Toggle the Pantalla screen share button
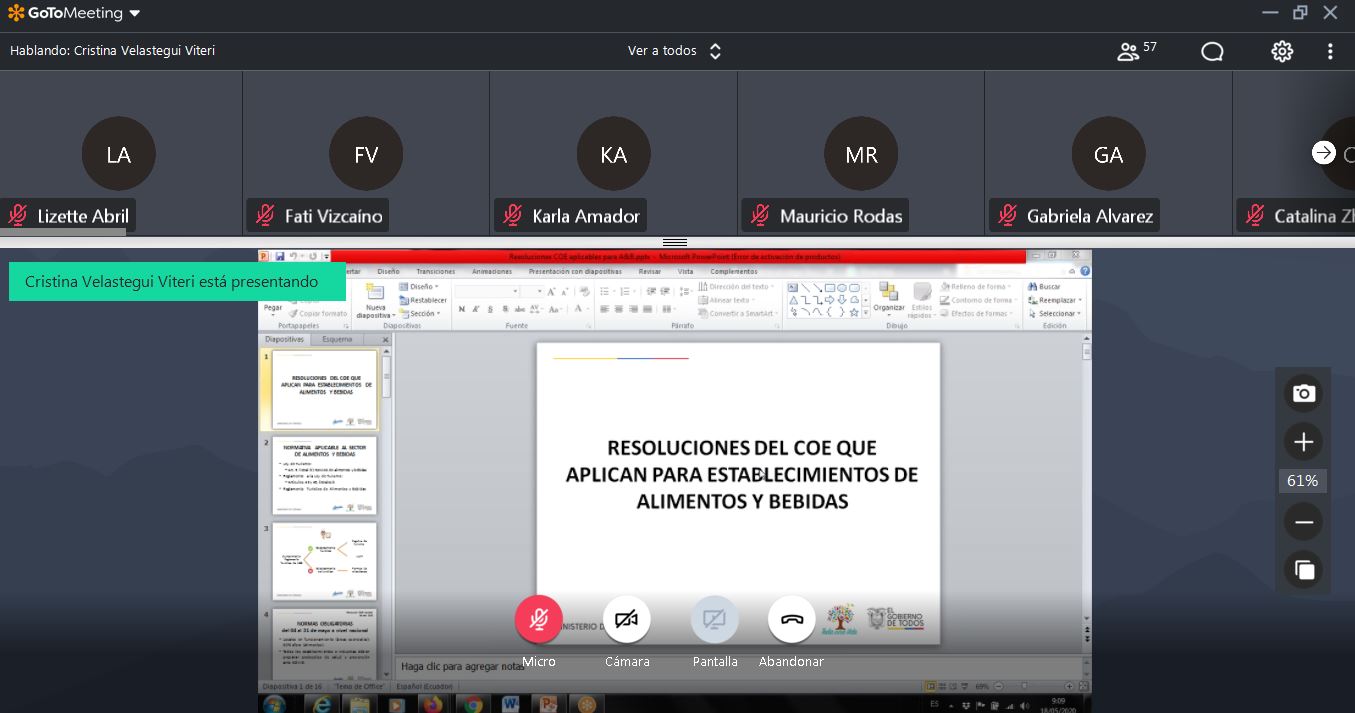 pyautogui.click(x=715, y=620)
